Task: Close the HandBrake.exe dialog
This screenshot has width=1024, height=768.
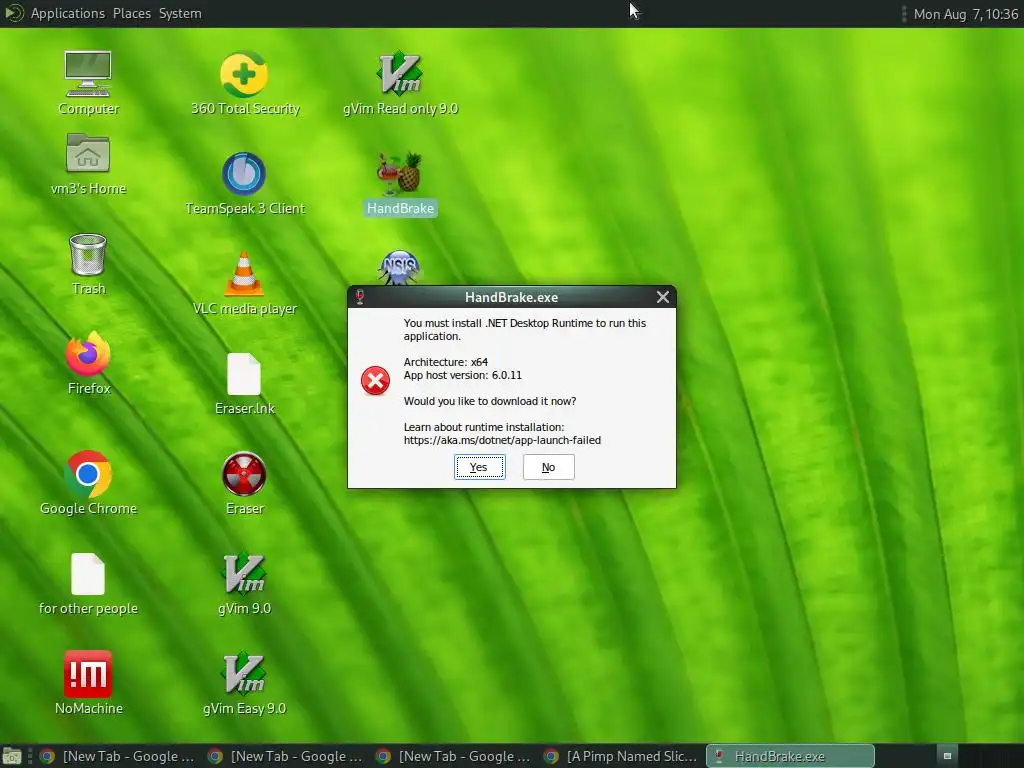Action: tap(663, 297)
